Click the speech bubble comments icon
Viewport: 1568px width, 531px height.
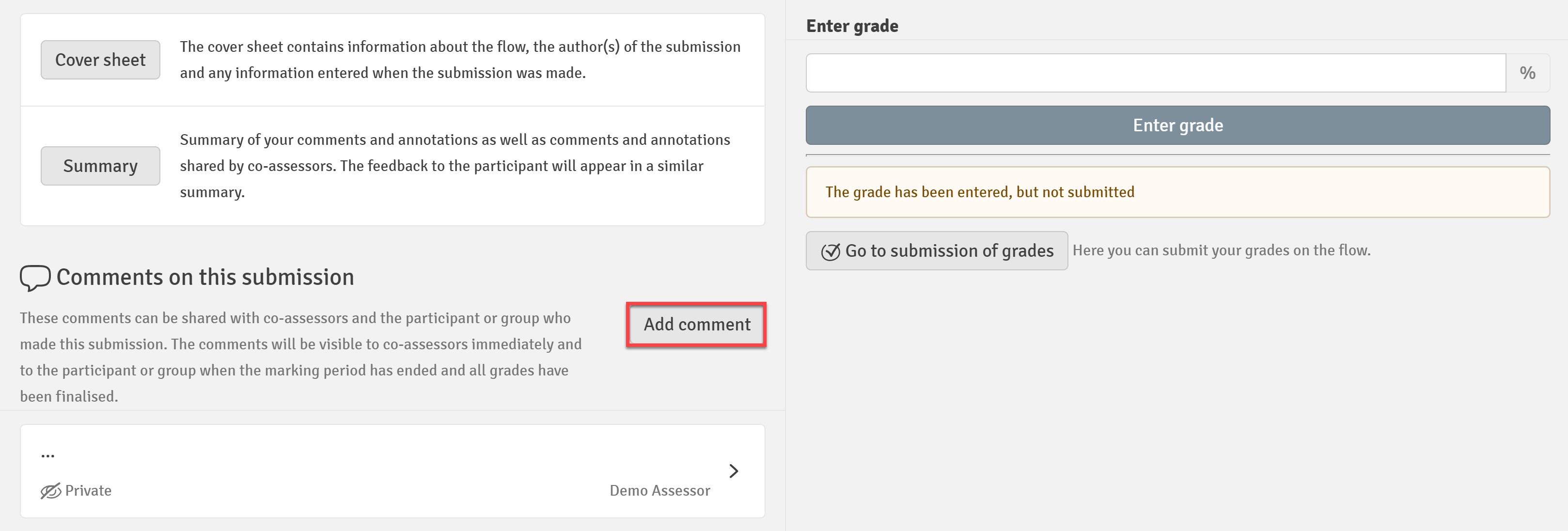point(35,278)
